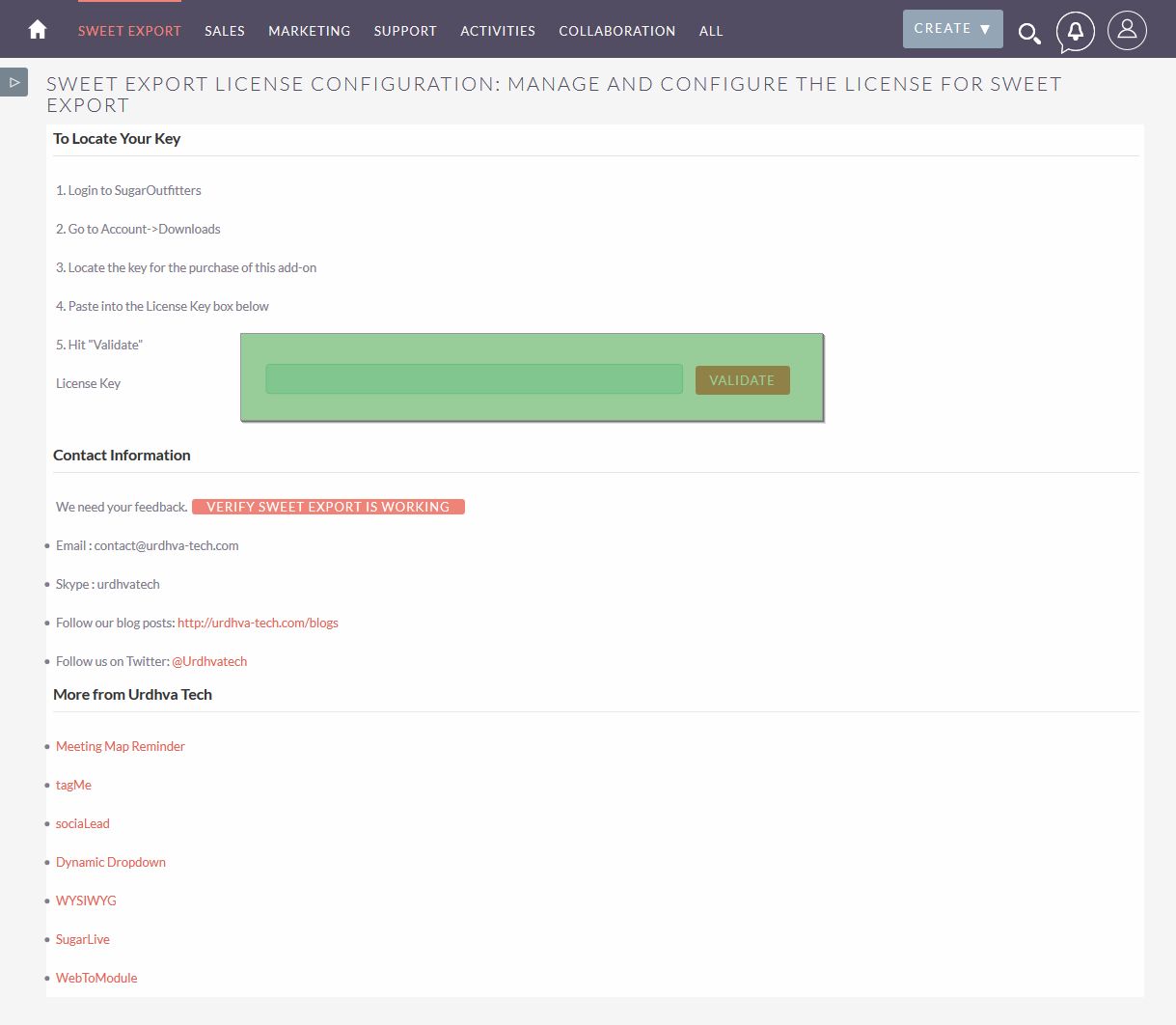Open the WebToModule link

[x=96, y=978]
